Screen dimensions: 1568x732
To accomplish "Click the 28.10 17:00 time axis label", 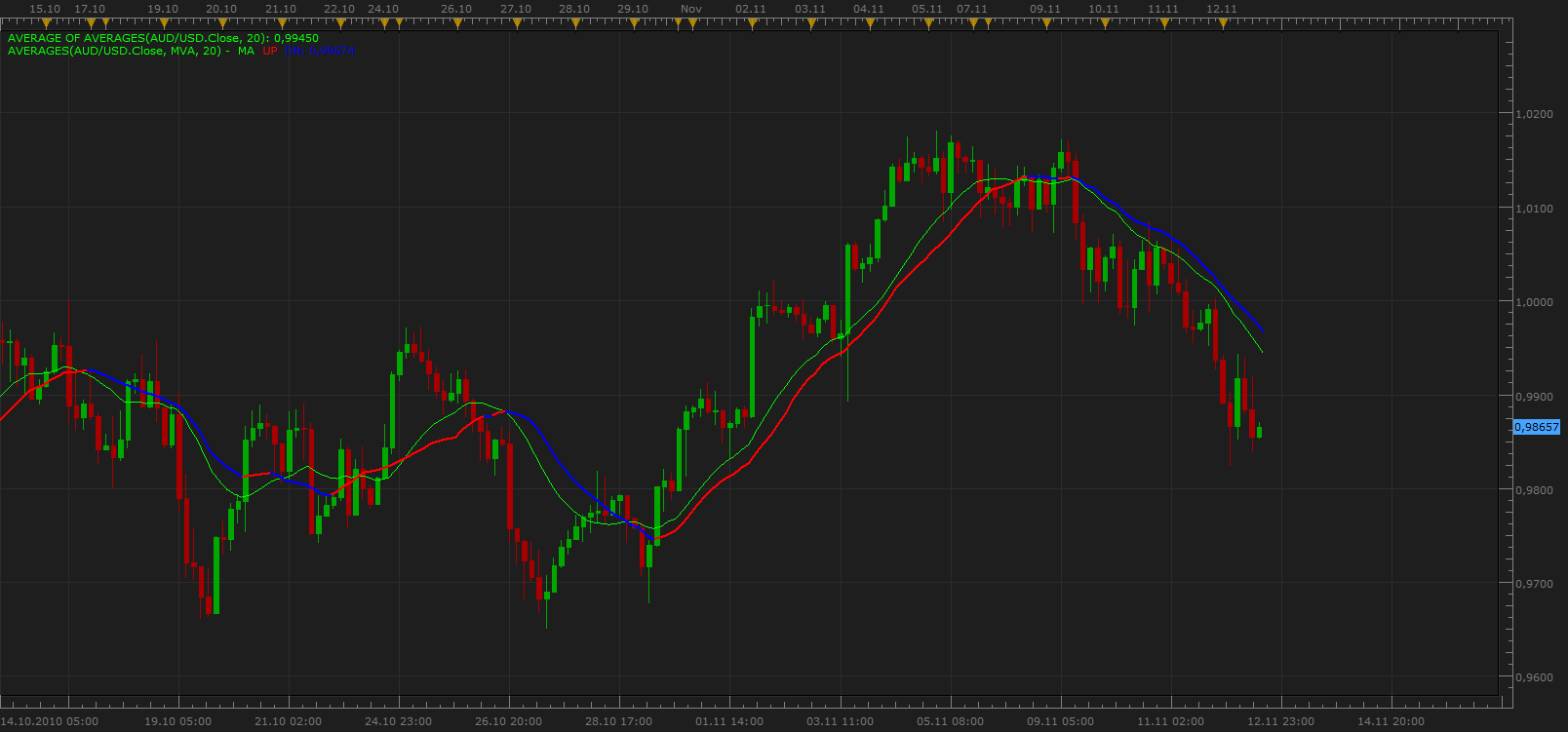I will [x=618, y=721].
